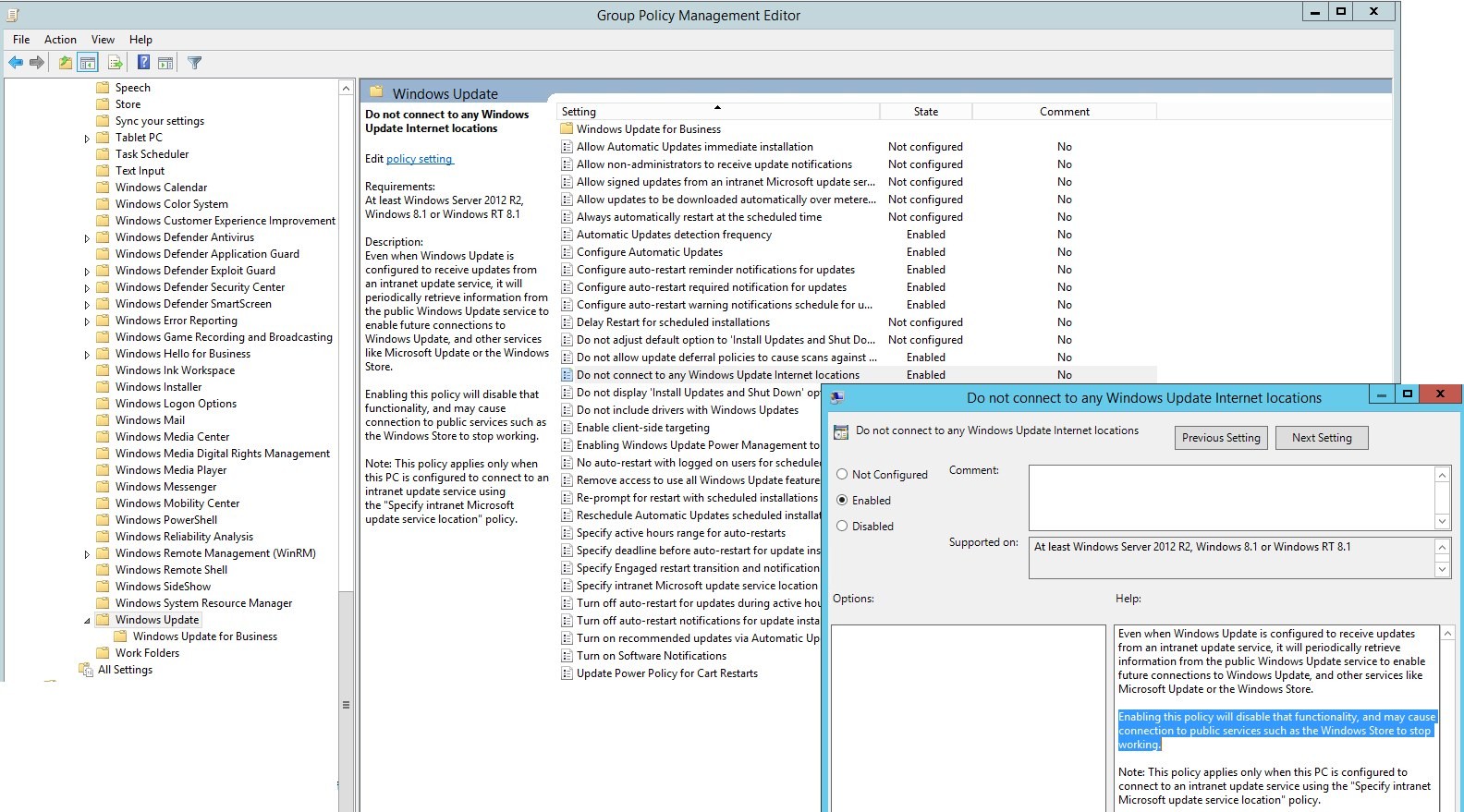The image size is (1464, 812).
Task: Open Help via blue question mark icon
Action: (143, 63)
